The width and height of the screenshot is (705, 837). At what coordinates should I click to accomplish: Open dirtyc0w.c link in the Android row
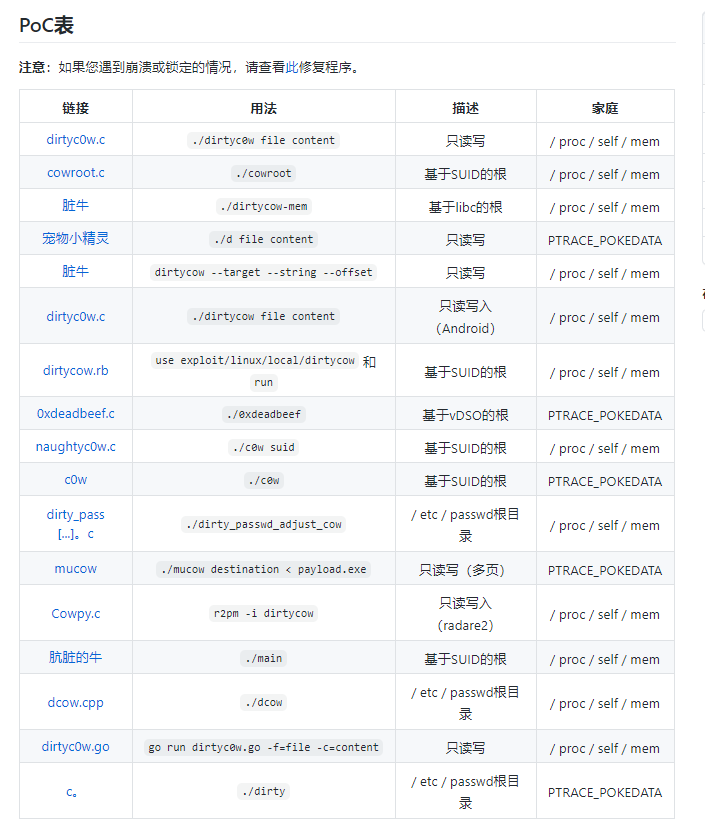pos(76,317)
